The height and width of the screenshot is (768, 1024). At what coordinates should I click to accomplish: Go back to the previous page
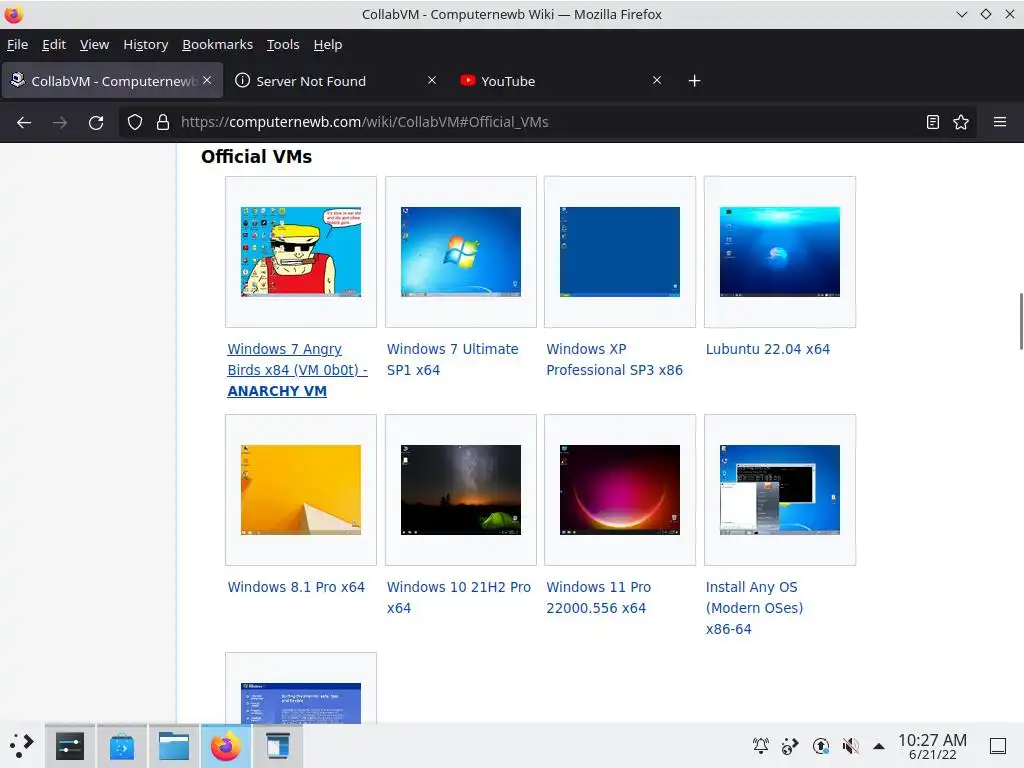(24, 122)
